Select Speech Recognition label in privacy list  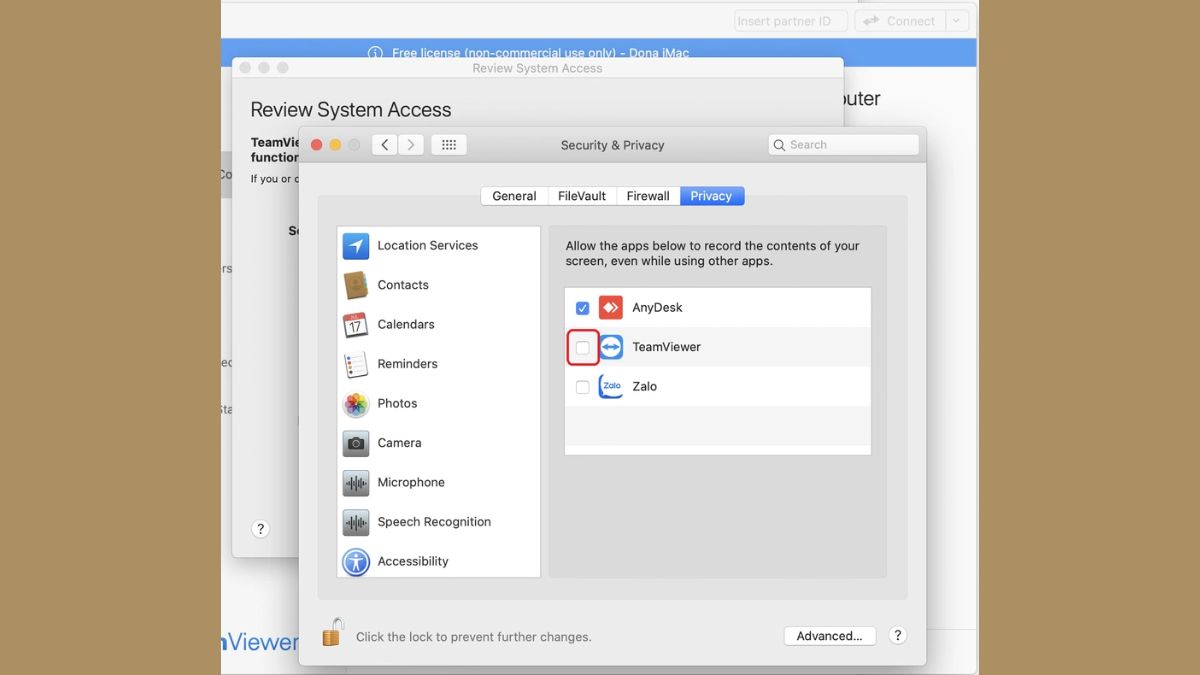(x=434, y=522)
